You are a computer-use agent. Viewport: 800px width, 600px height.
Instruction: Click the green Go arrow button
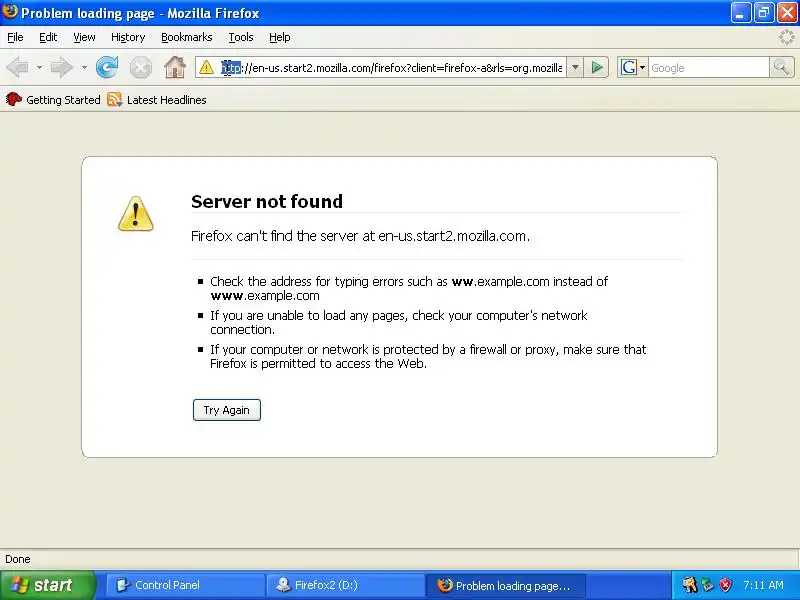[596, 67]
